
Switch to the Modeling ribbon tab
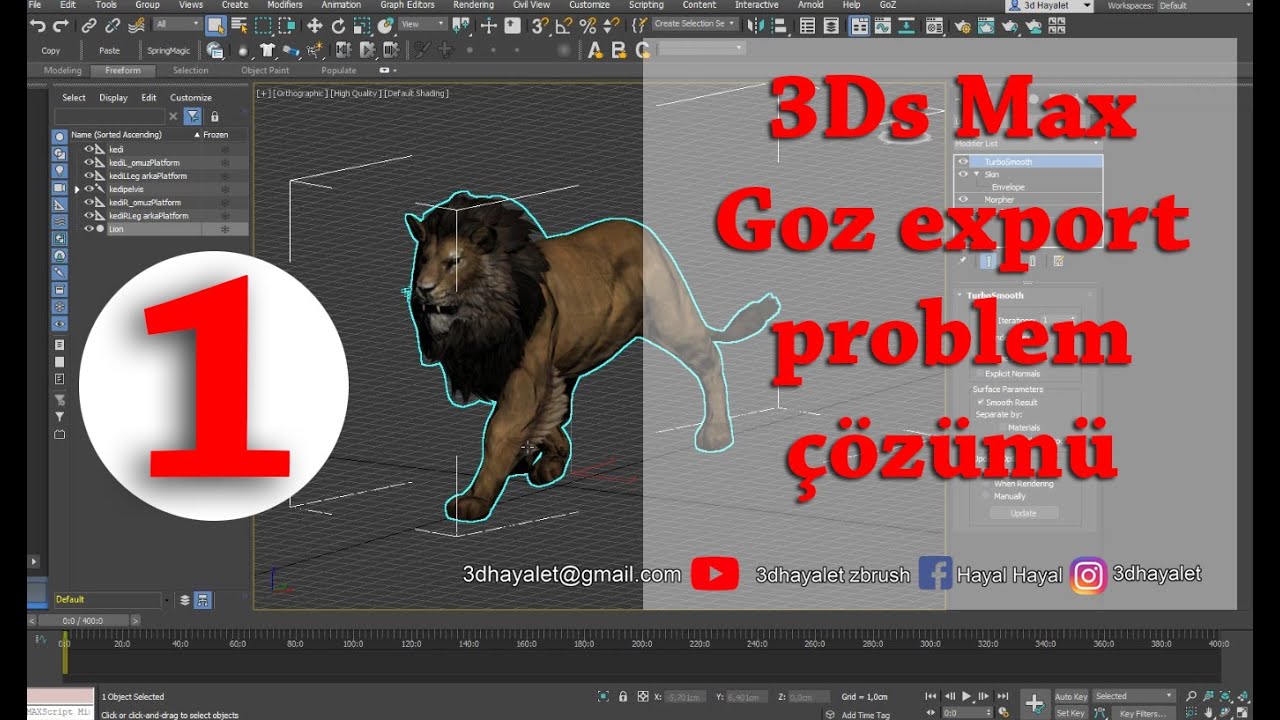pyautogui.click(x=62, y=71)
